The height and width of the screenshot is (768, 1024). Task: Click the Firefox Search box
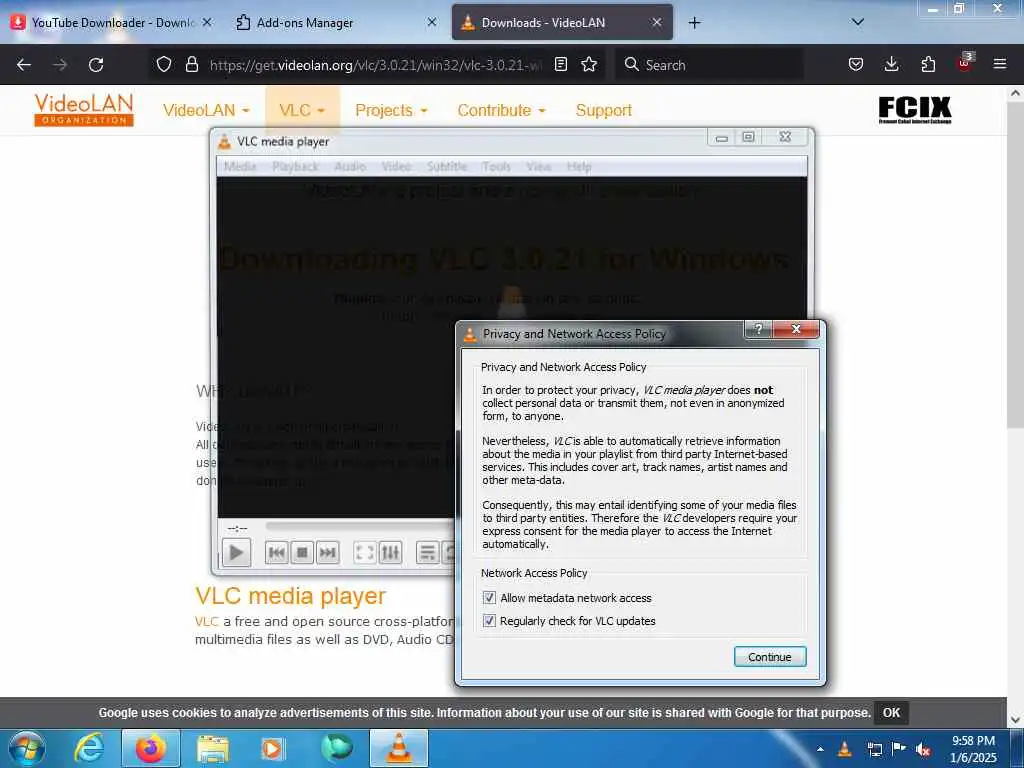tap(709, 65)
